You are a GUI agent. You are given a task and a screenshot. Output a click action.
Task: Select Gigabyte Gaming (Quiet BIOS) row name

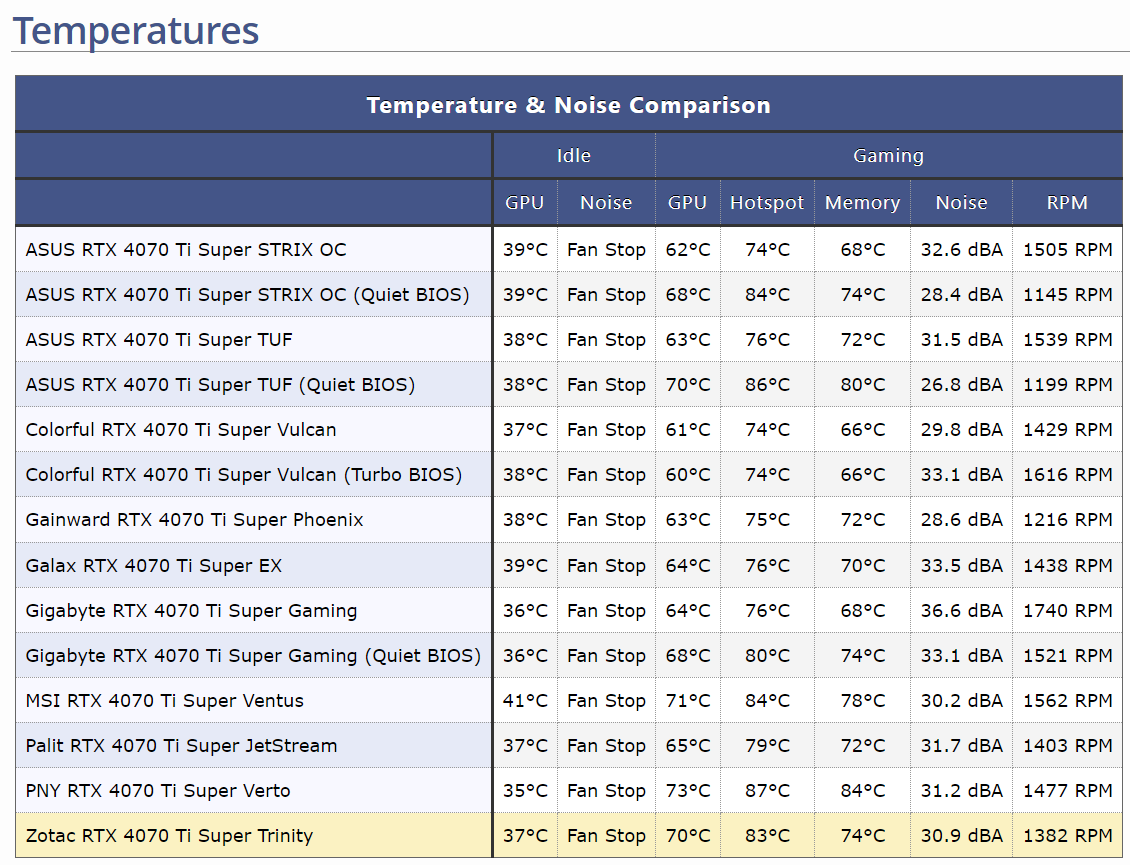pos(253,656)
